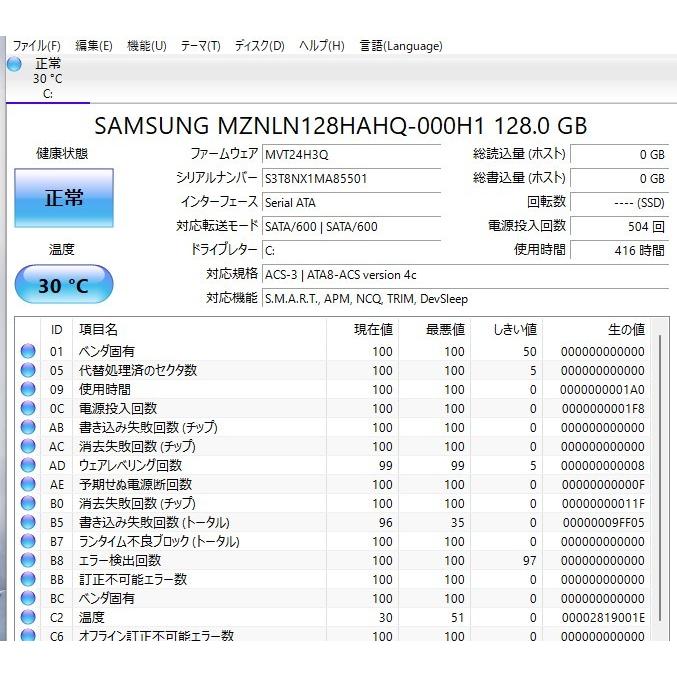The height and width of the screenshot is (677, 677).
Task: Open the ディスク(D) menu
Action: [259, 46]
